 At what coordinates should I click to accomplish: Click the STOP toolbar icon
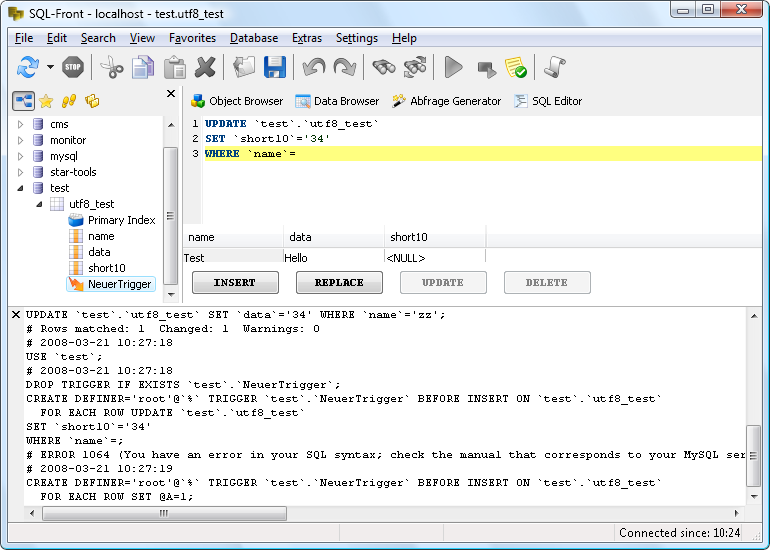coord(73,67)
